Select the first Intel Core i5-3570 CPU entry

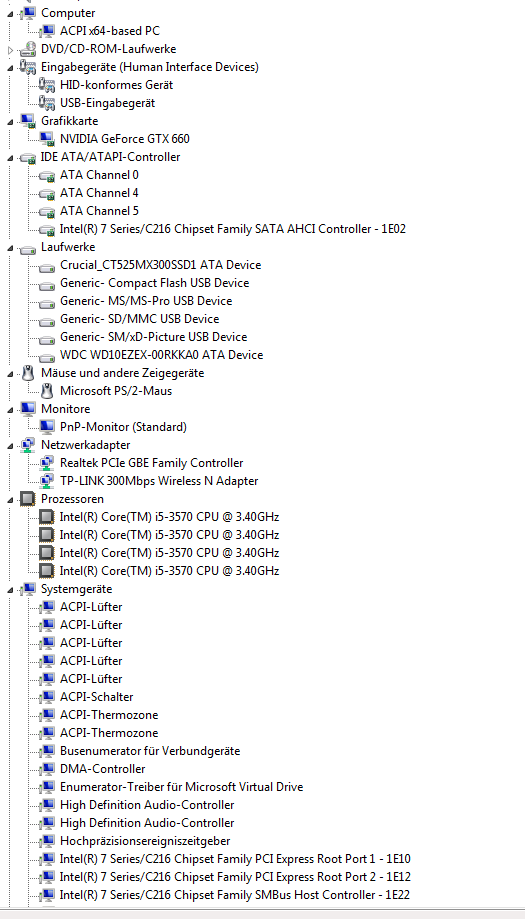(x=169, y=517)
